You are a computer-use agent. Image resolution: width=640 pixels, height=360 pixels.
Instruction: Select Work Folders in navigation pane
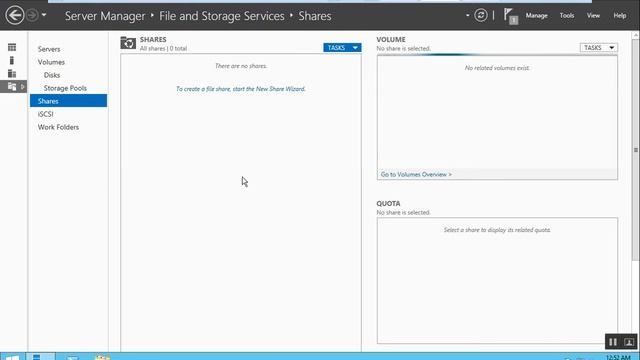coord(58,127)
